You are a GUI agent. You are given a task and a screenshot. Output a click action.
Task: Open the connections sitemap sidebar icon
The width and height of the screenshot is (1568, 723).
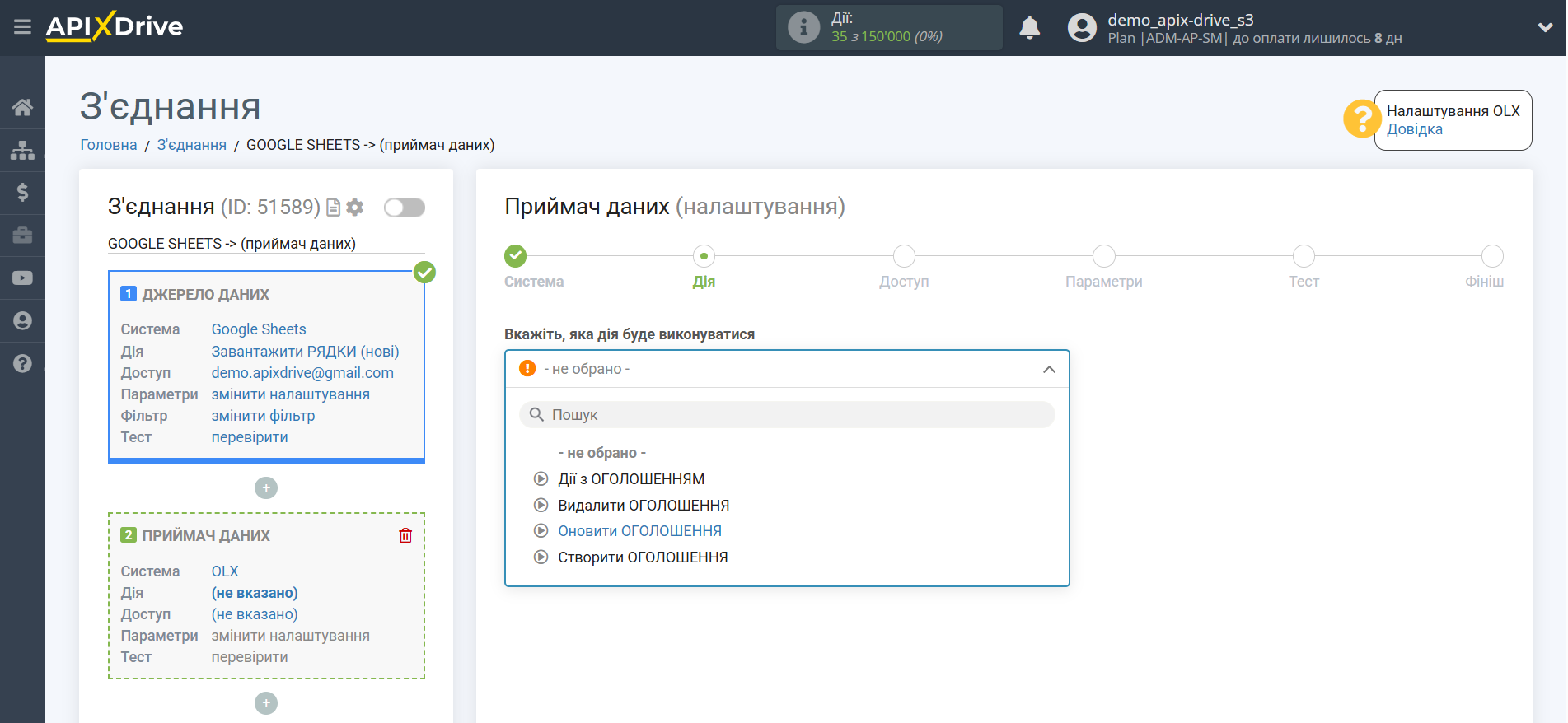[x=22, y=150]
